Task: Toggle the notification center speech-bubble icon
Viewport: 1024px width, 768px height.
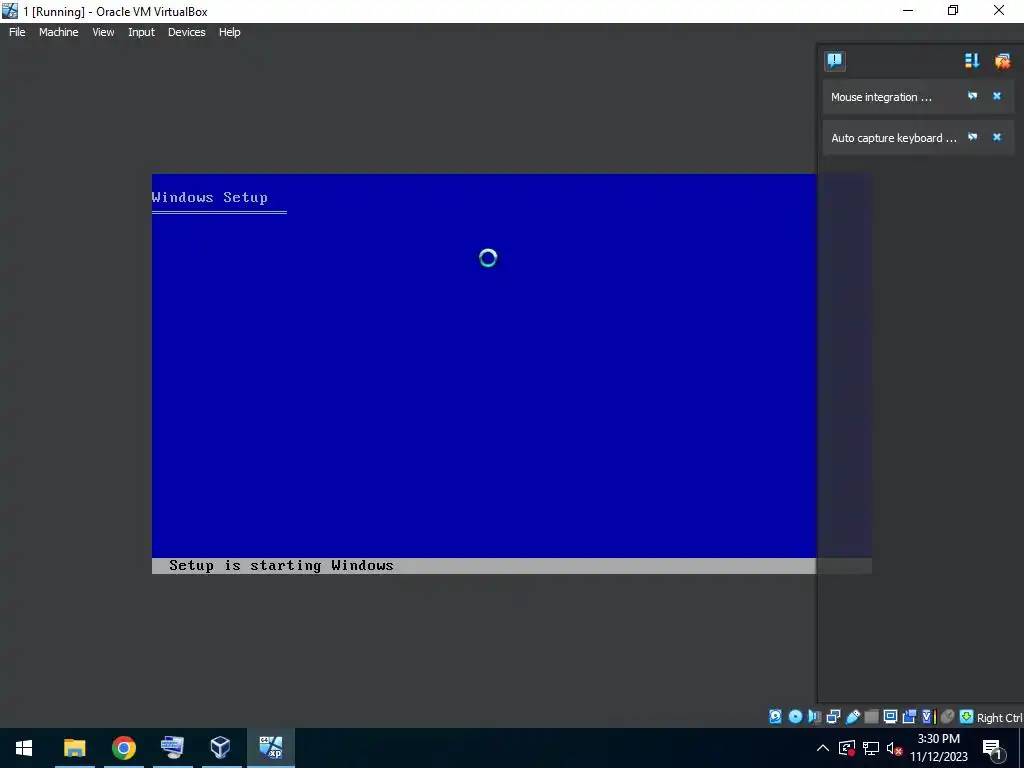Action: coord(835,61)
